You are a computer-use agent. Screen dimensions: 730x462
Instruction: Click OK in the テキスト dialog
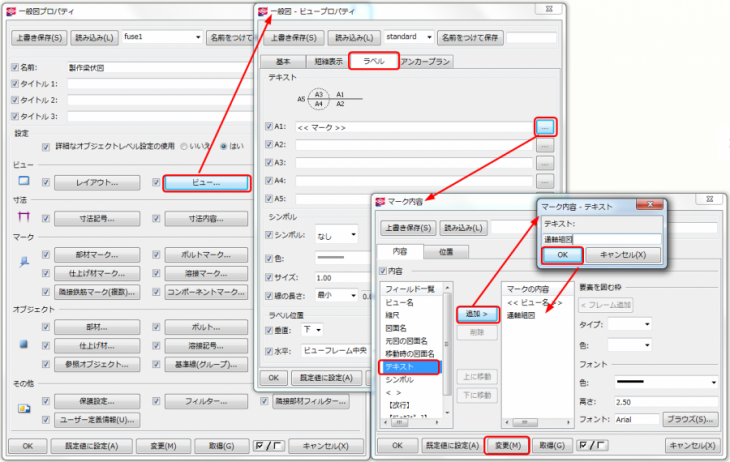pos(562,255)
